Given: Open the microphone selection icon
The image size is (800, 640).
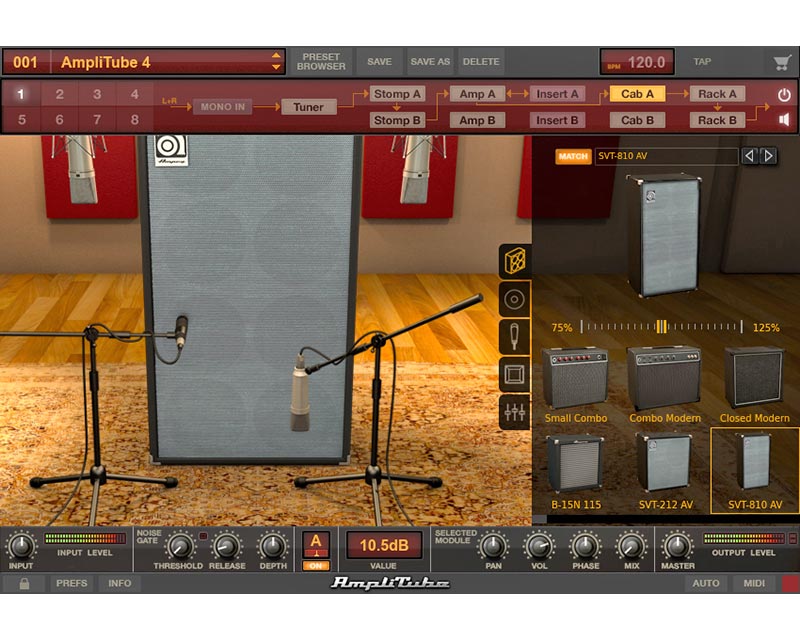Looking at the screenshot, I should tap(514, 336).
